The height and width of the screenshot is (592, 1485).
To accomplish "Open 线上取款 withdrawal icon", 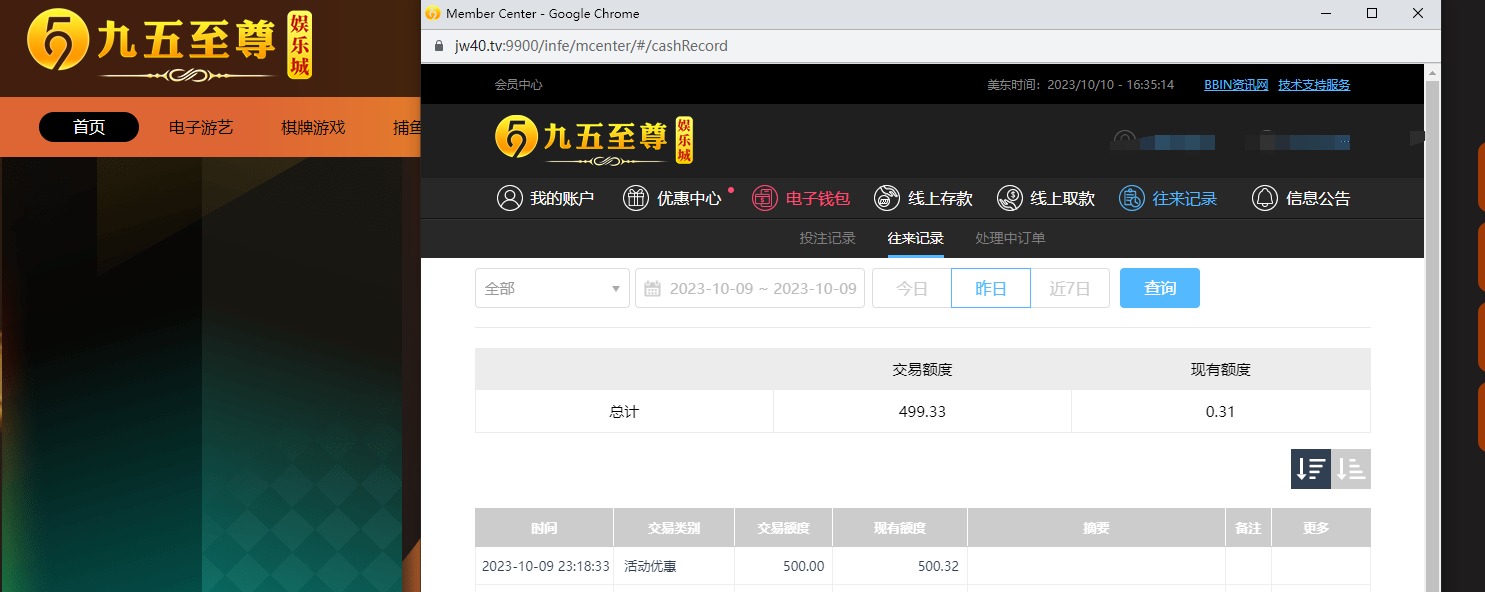I will (x=1010, y=198).
